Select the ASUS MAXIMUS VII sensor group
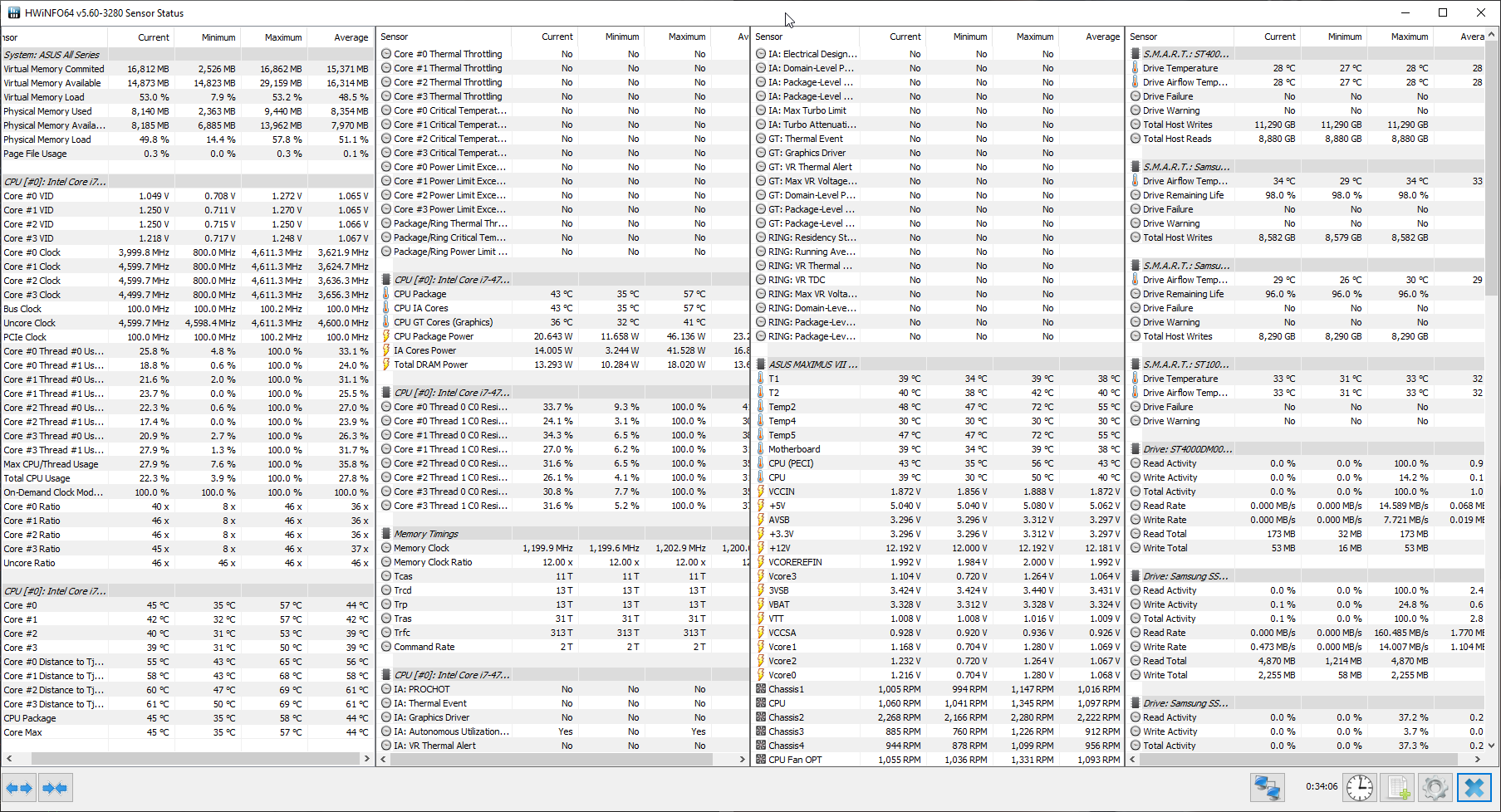The width and height of the screenshot is (1501, 812). 812,364
